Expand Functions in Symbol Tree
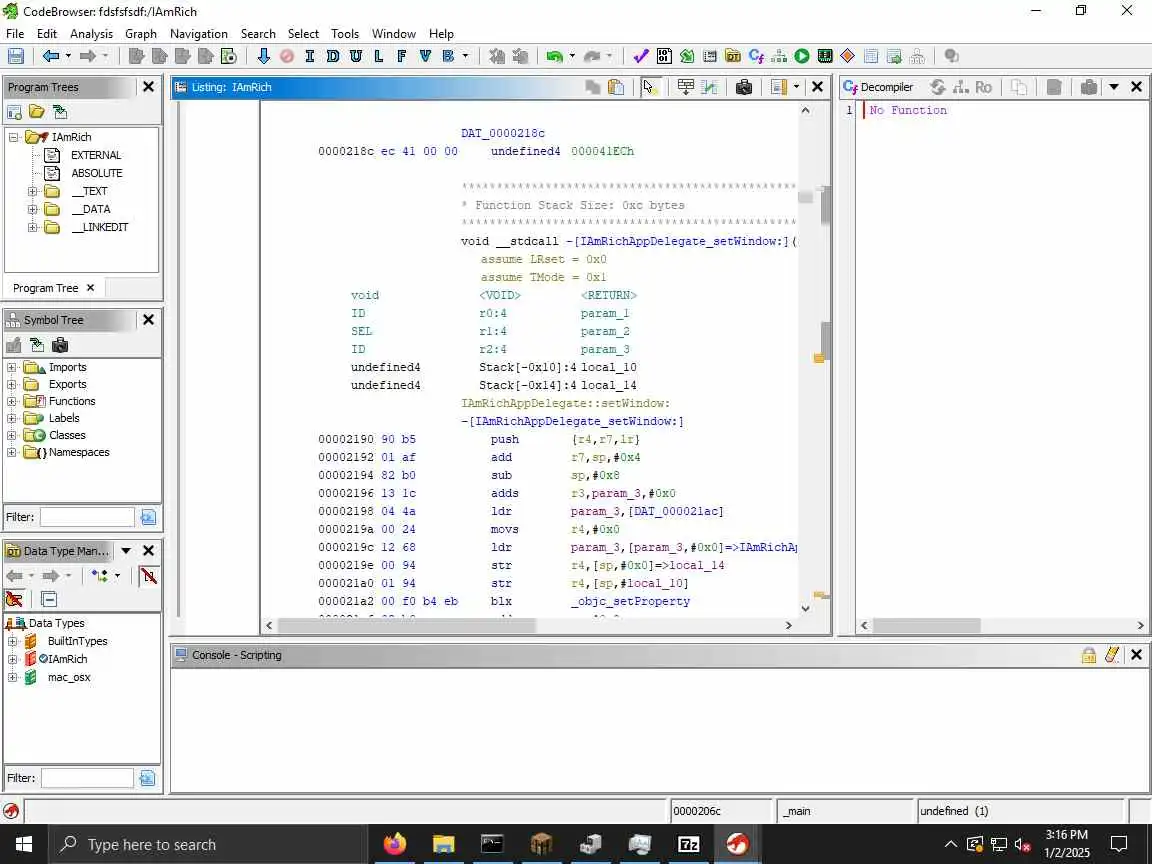The height and width of the screenshot is (864, 1152). [x=12, y=401]
